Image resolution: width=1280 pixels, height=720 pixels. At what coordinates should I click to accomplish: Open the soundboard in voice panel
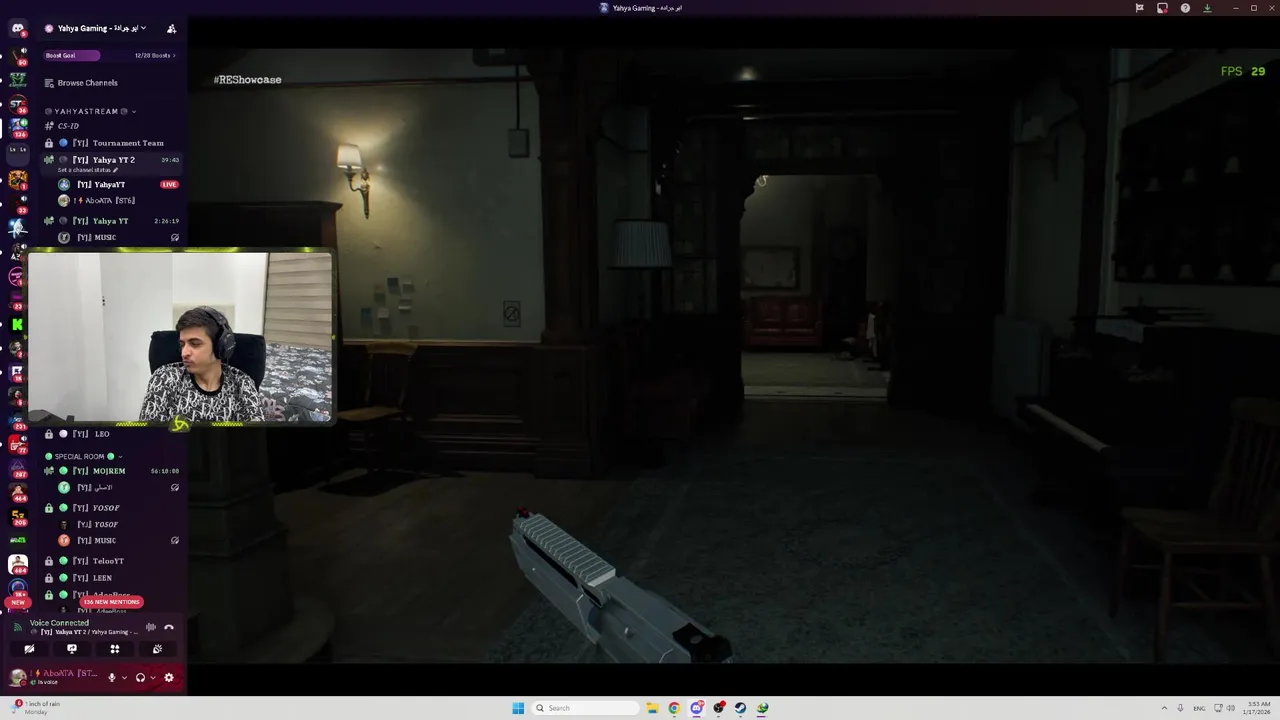(157, 649)
